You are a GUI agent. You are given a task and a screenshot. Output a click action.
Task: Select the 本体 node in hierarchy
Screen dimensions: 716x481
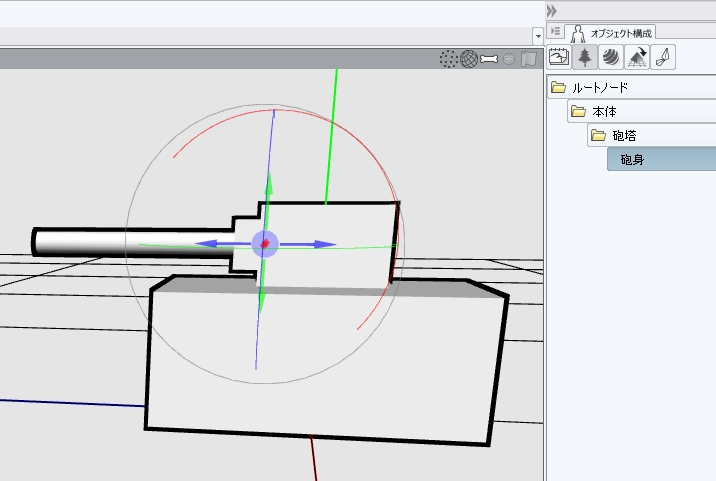605,111
